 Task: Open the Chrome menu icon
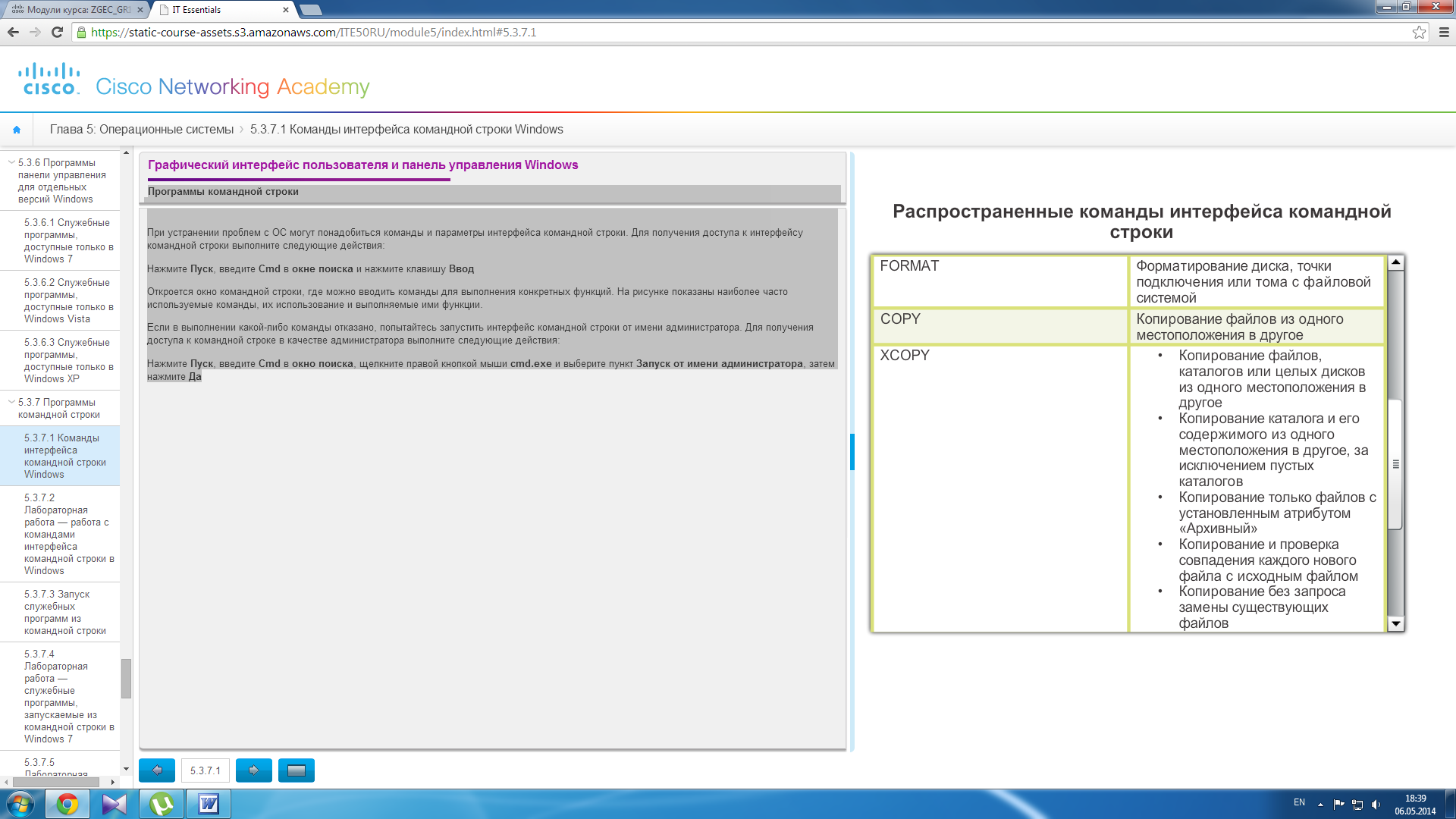[1444, 32]
